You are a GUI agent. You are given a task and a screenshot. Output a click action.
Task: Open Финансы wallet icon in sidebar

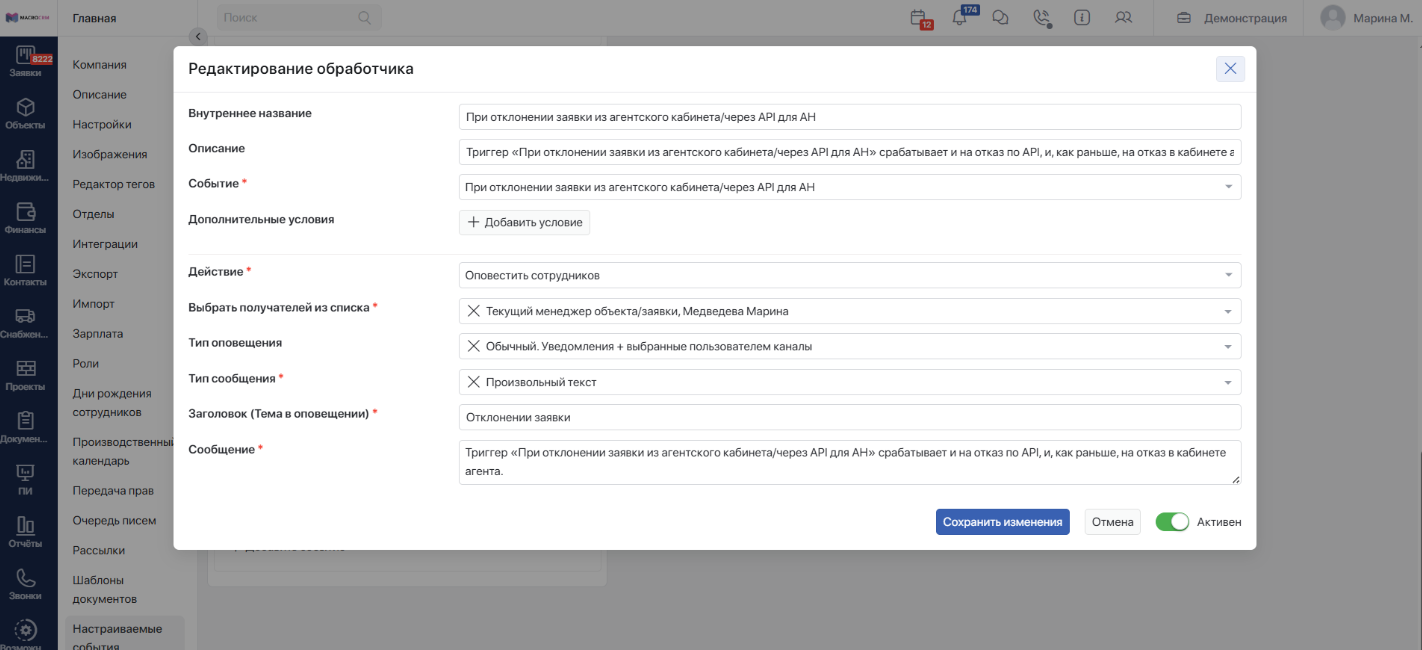tap(26, 218)
